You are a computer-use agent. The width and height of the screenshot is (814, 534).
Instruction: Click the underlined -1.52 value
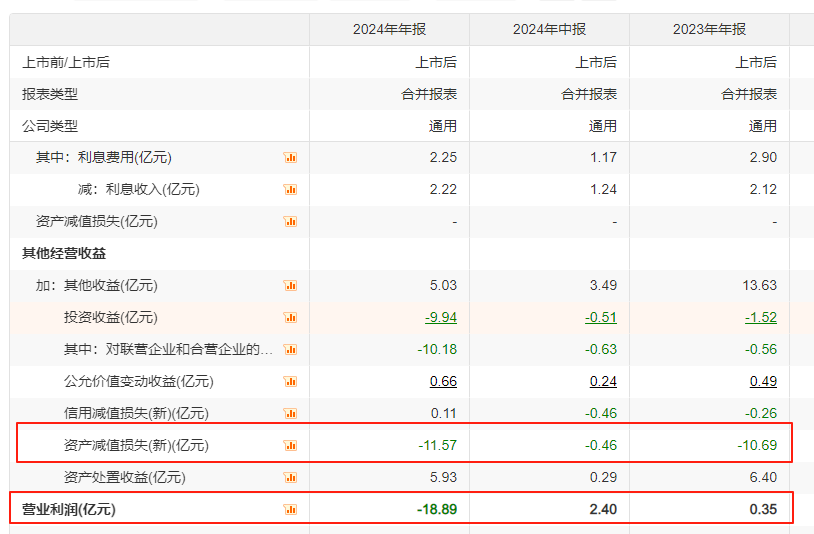(761, 317)
